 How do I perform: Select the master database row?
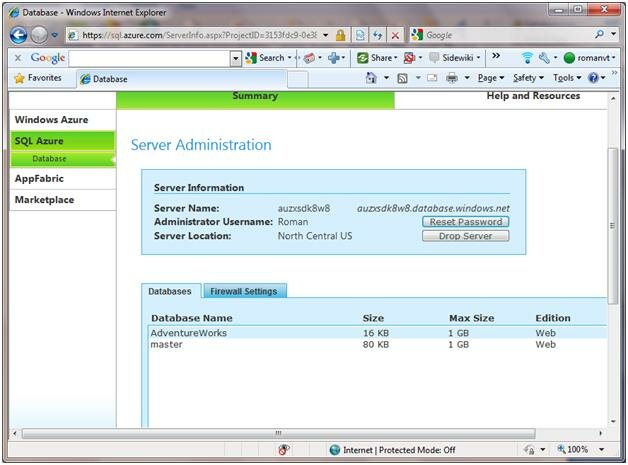click(378, 344)
